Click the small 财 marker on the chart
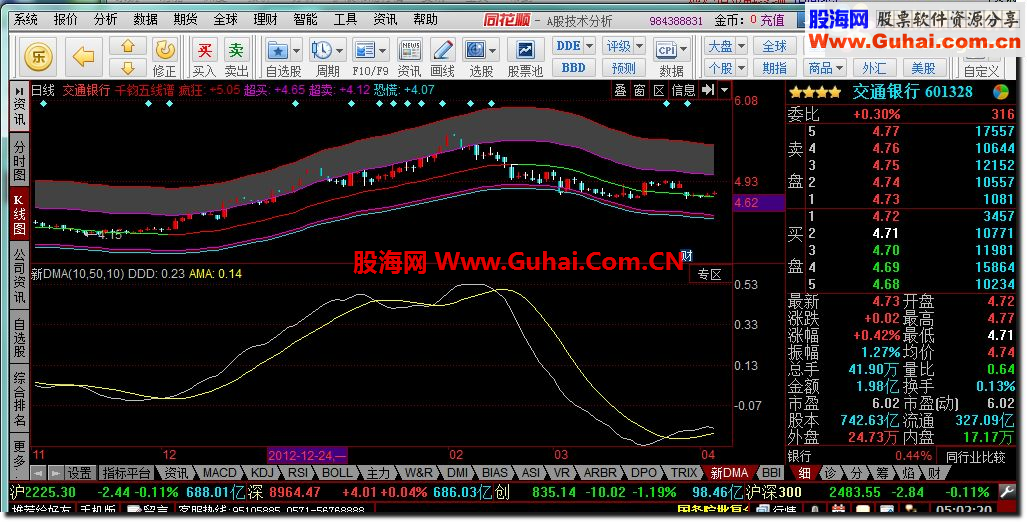 pyautogui.click(x=686, y=255)
